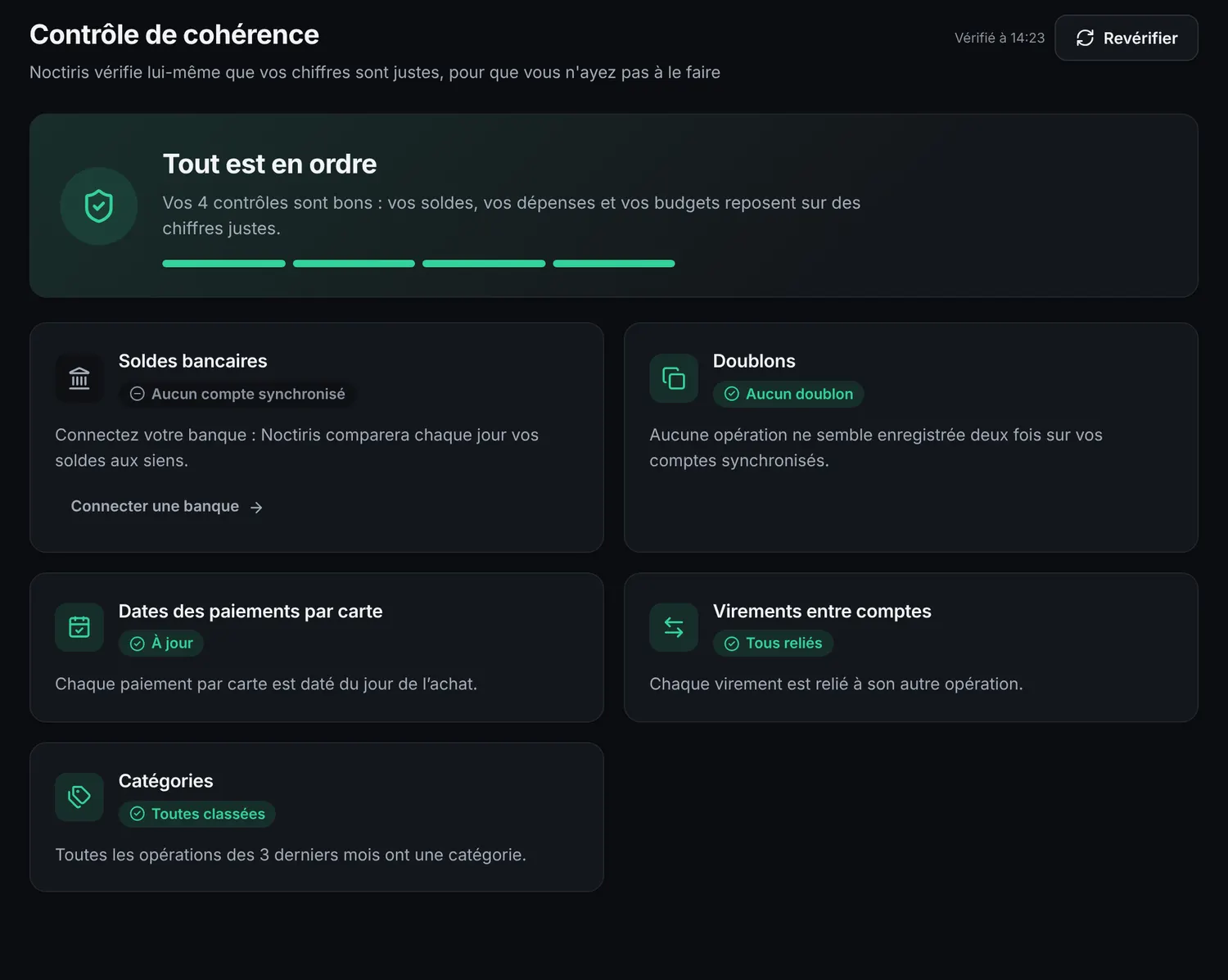Click the text about operations of the last 3 months

click(x=291, y=855)
